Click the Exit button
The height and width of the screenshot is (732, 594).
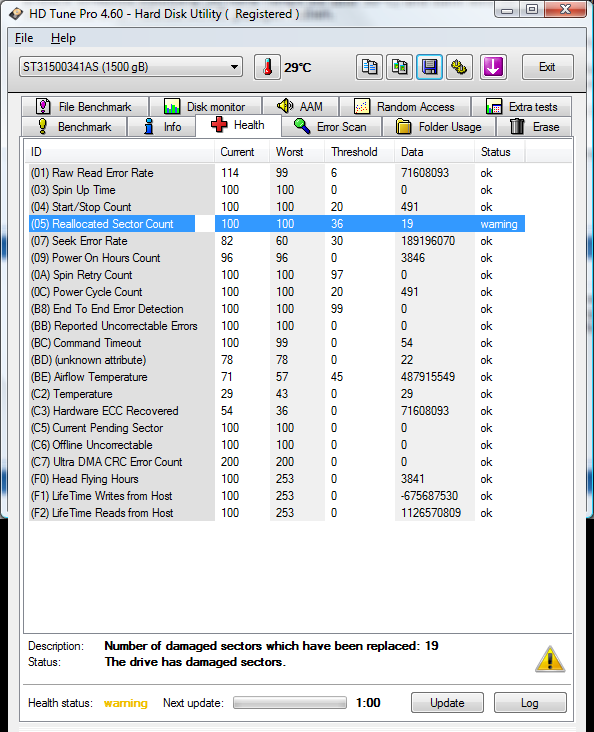coord(547,67)
